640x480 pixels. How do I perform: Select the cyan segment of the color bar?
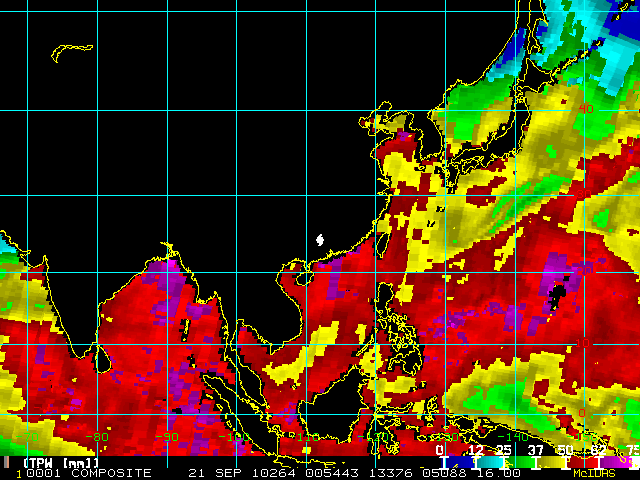(490, 462)
